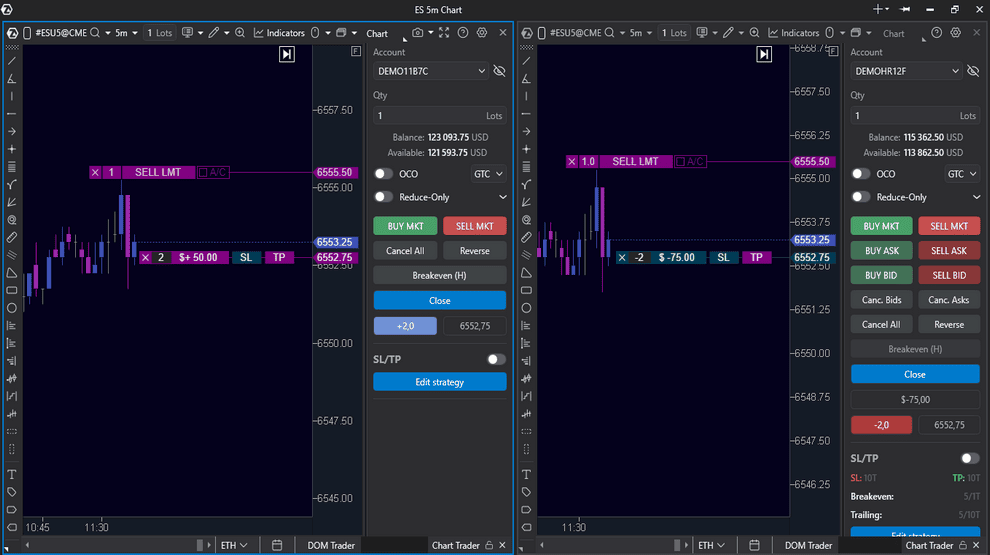The width and height of the screenshot is (990, 555).
Task: Expand the GTC dropdown in the right panel
Action: click(x=962, y=173)
